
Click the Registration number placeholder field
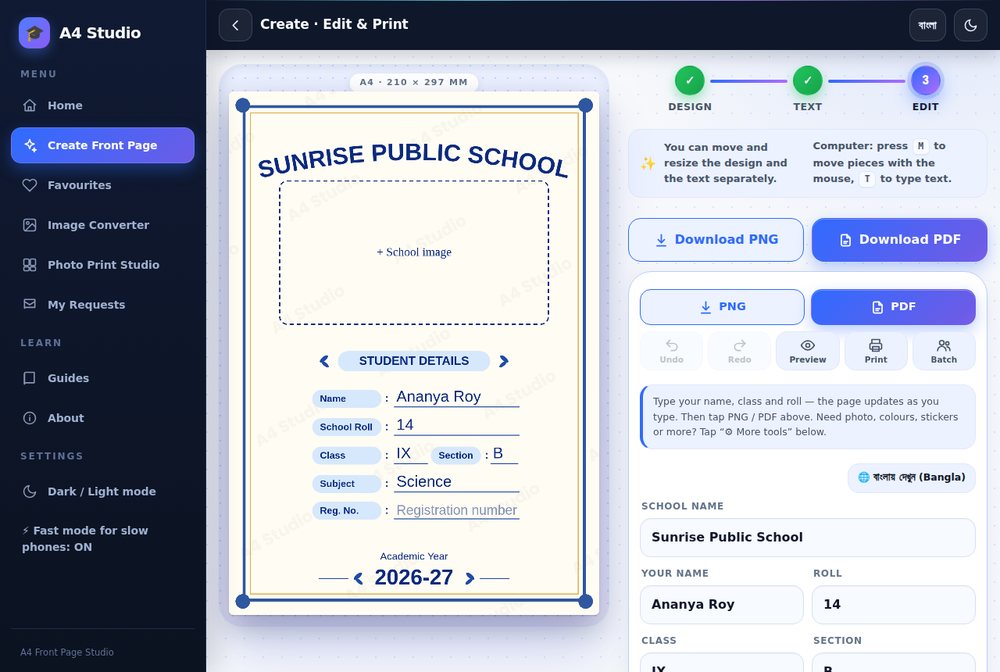pos(457,511)
